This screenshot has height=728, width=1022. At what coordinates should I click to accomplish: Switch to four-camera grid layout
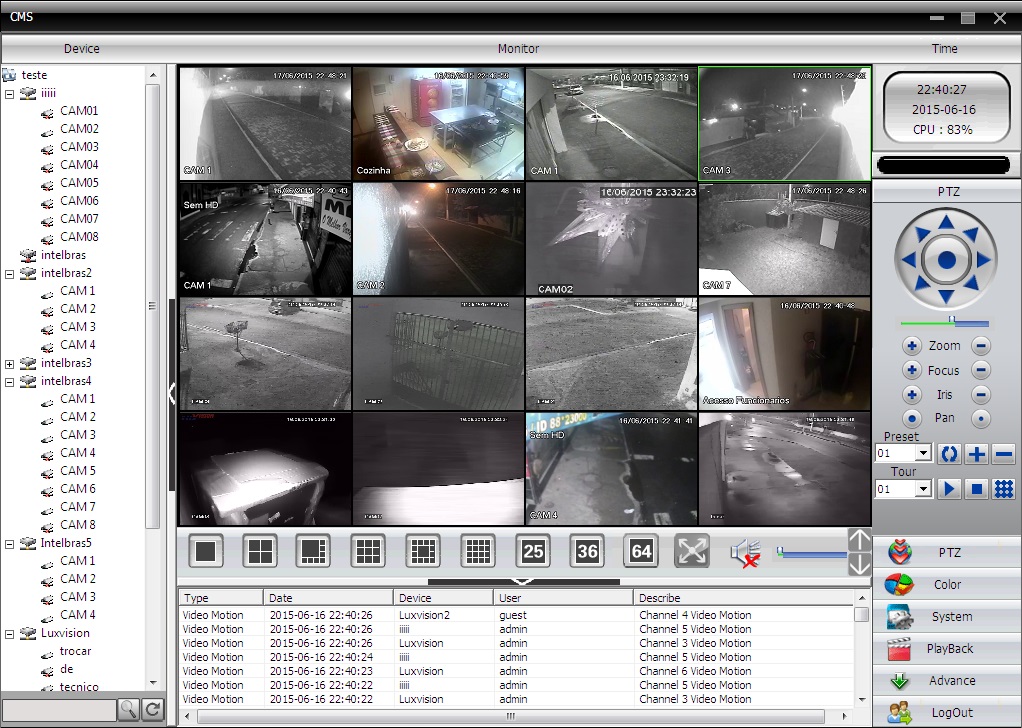click(x=260, y=551)
